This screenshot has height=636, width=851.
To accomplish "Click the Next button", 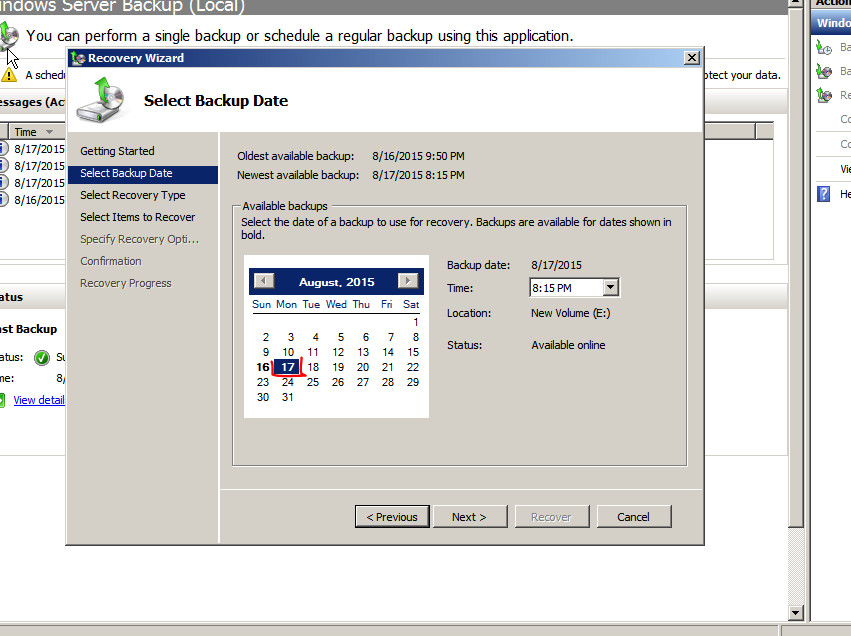I will [x=470, y=517].
